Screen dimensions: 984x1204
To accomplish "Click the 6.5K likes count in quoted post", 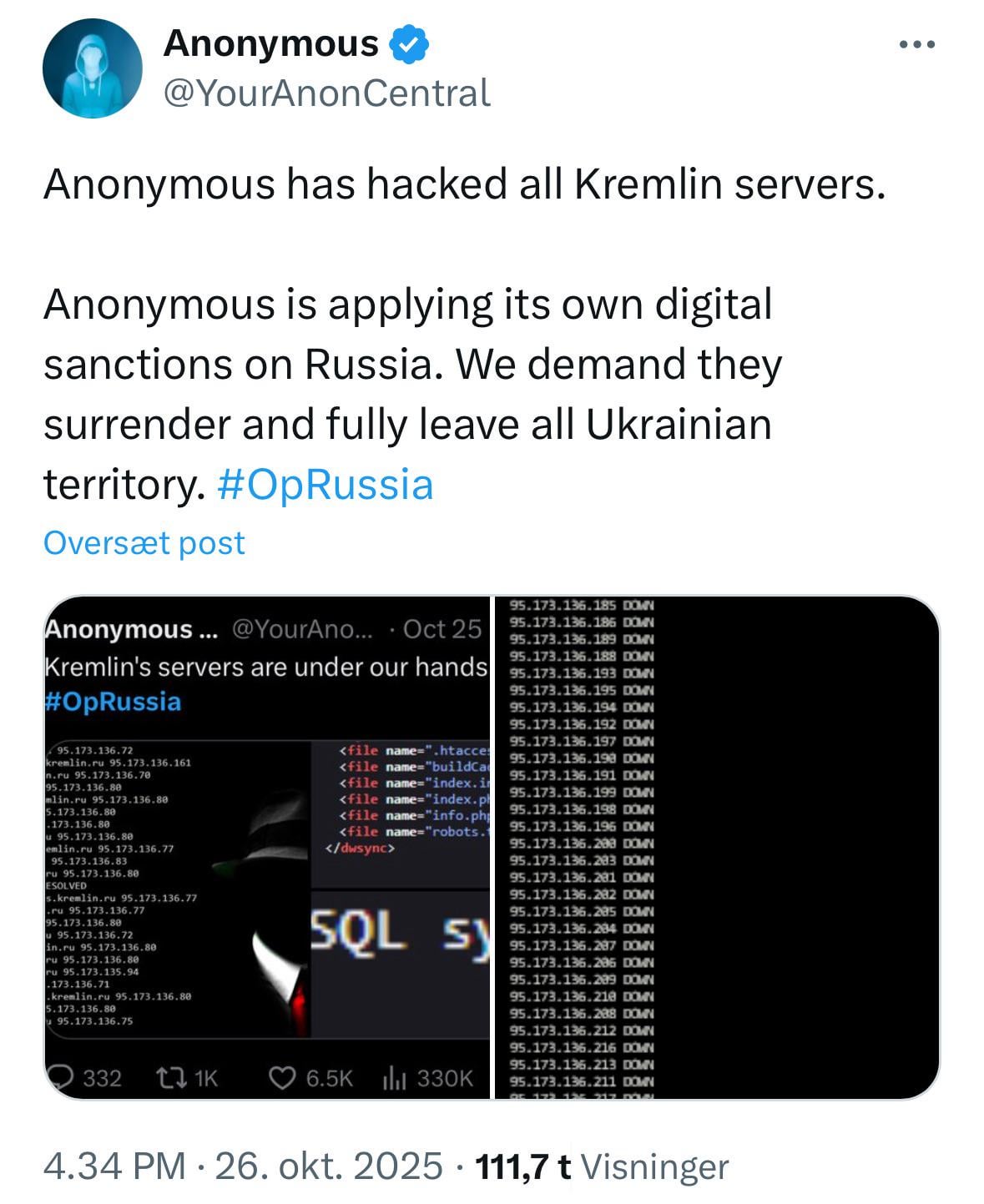I will [329, 1078].
